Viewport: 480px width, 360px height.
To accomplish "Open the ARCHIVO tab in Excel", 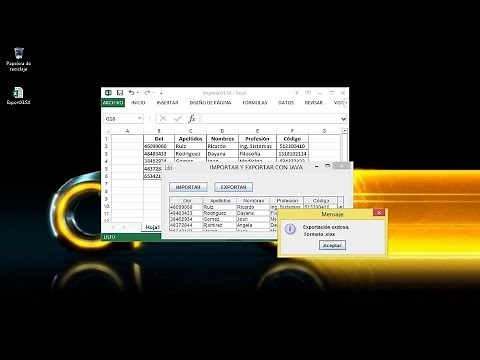I will pyautogui.click(x=113, y=103).
